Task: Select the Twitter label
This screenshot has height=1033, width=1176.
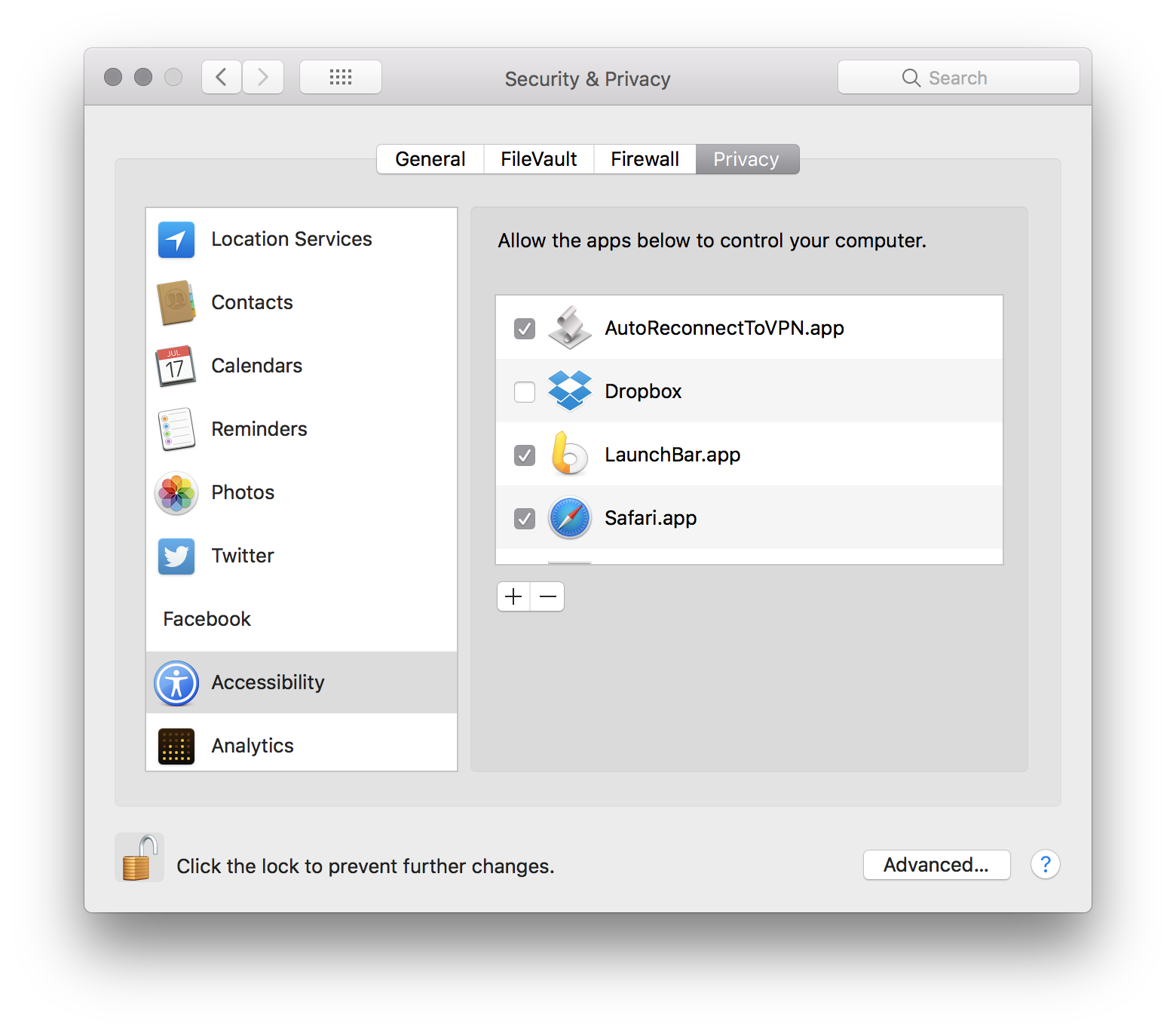Action: pos(243,556)
